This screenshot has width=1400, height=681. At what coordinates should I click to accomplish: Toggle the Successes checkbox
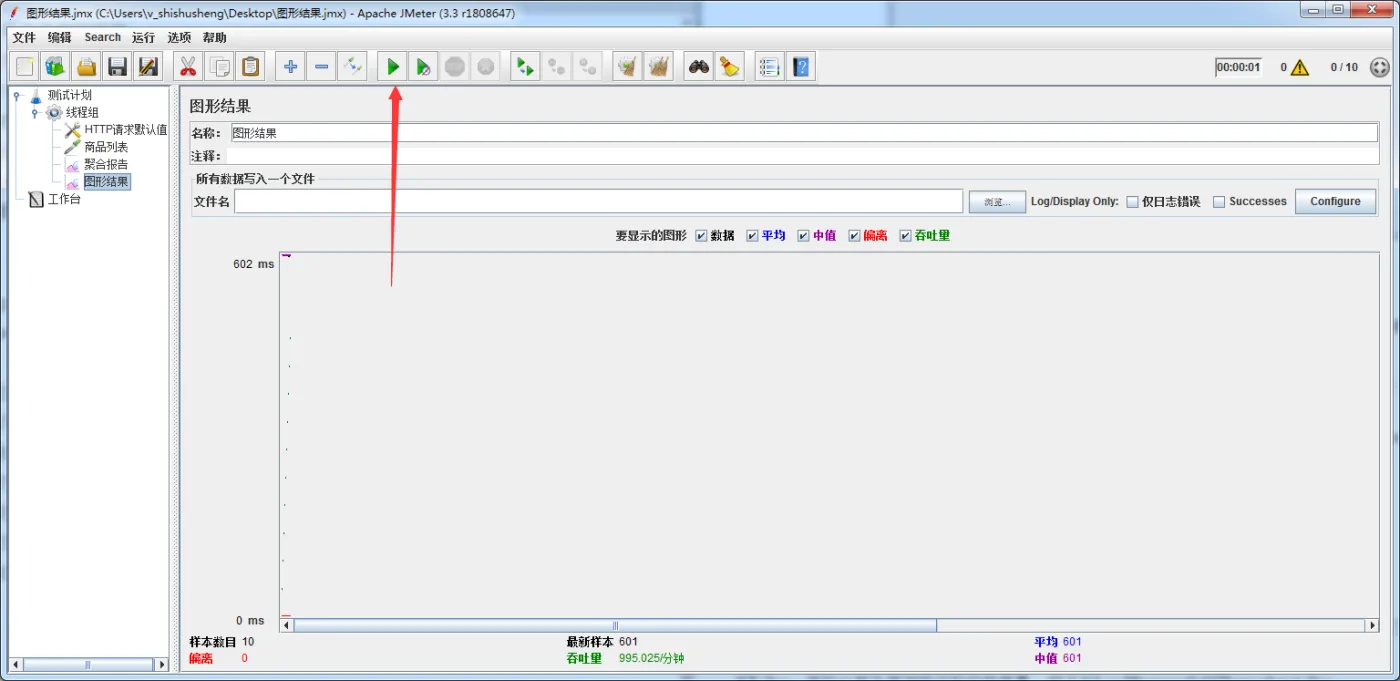click(x=1219, y=201)
